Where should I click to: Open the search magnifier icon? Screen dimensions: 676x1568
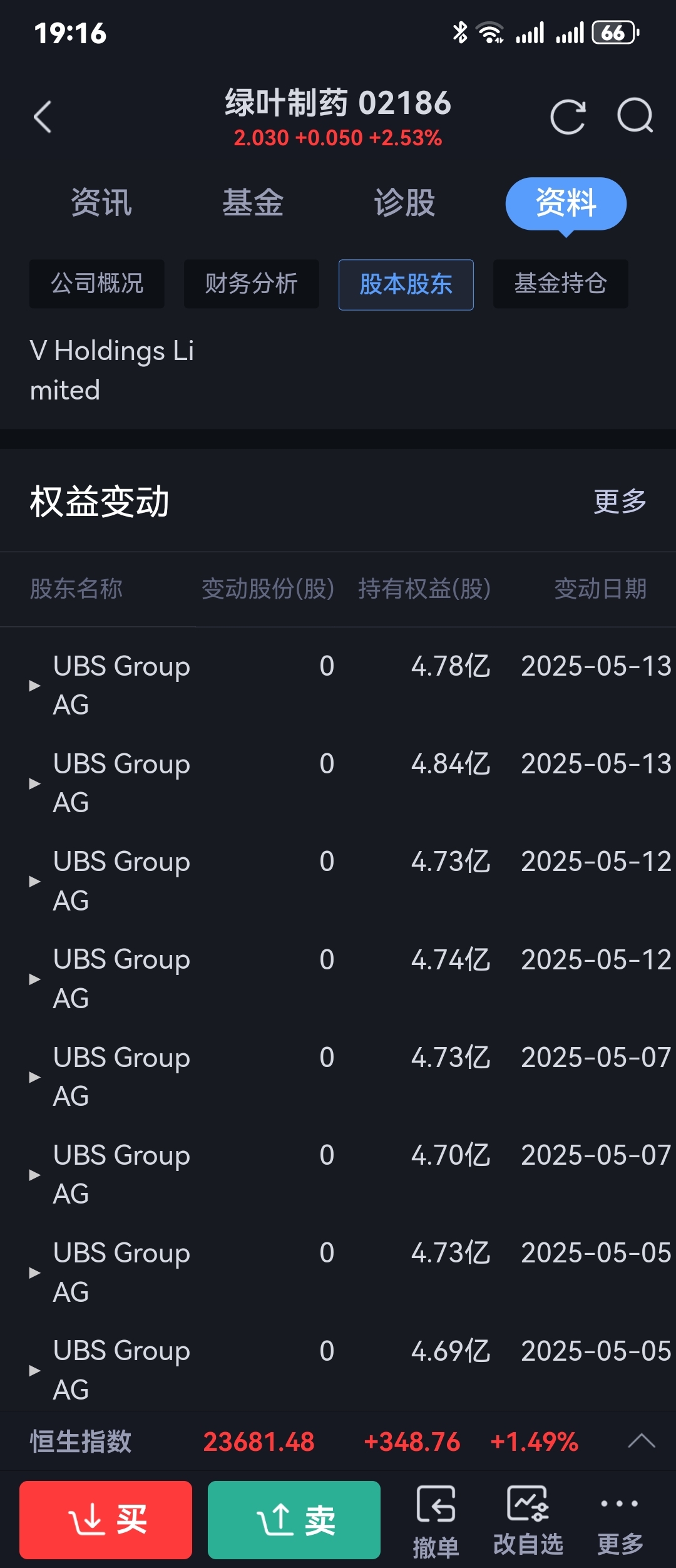click(x=635, y=116)
